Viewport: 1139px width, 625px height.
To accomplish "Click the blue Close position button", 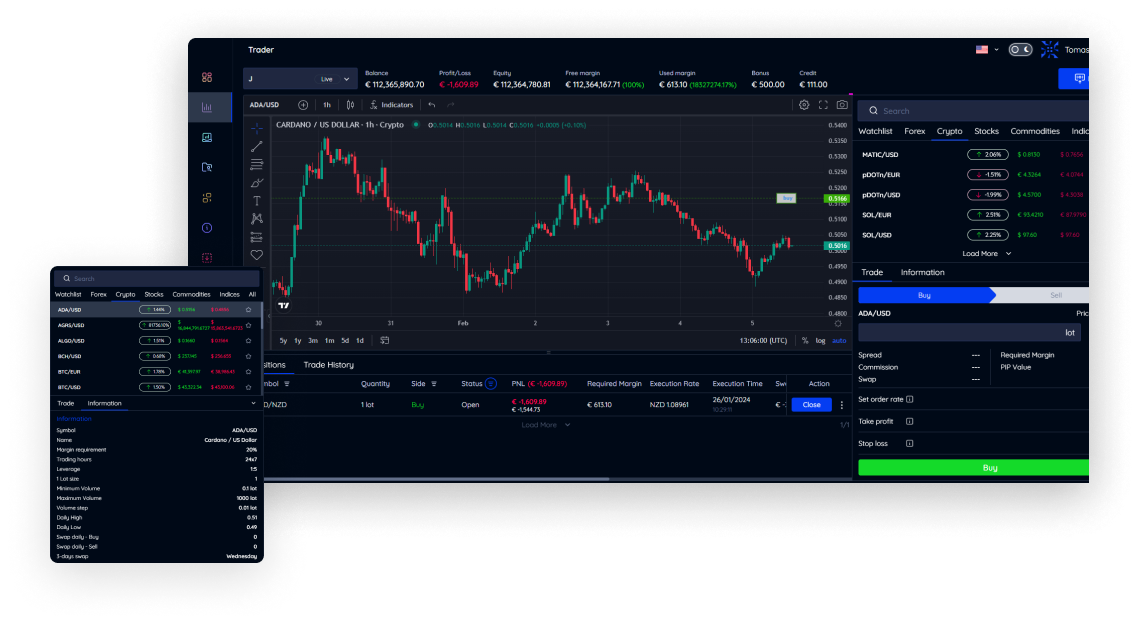I will 811,405.
